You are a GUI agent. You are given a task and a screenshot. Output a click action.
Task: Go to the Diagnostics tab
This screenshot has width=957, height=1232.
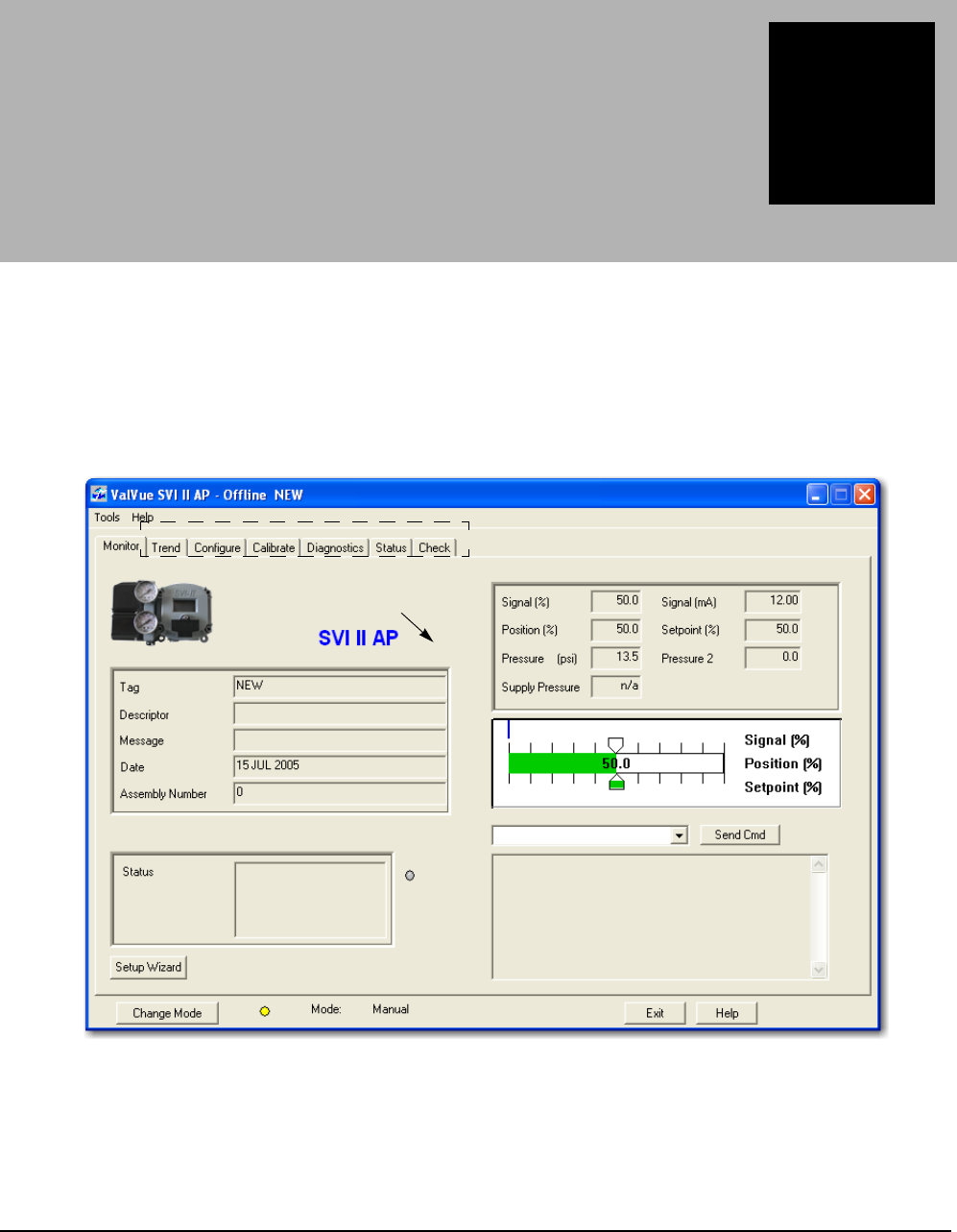(335, 548)
